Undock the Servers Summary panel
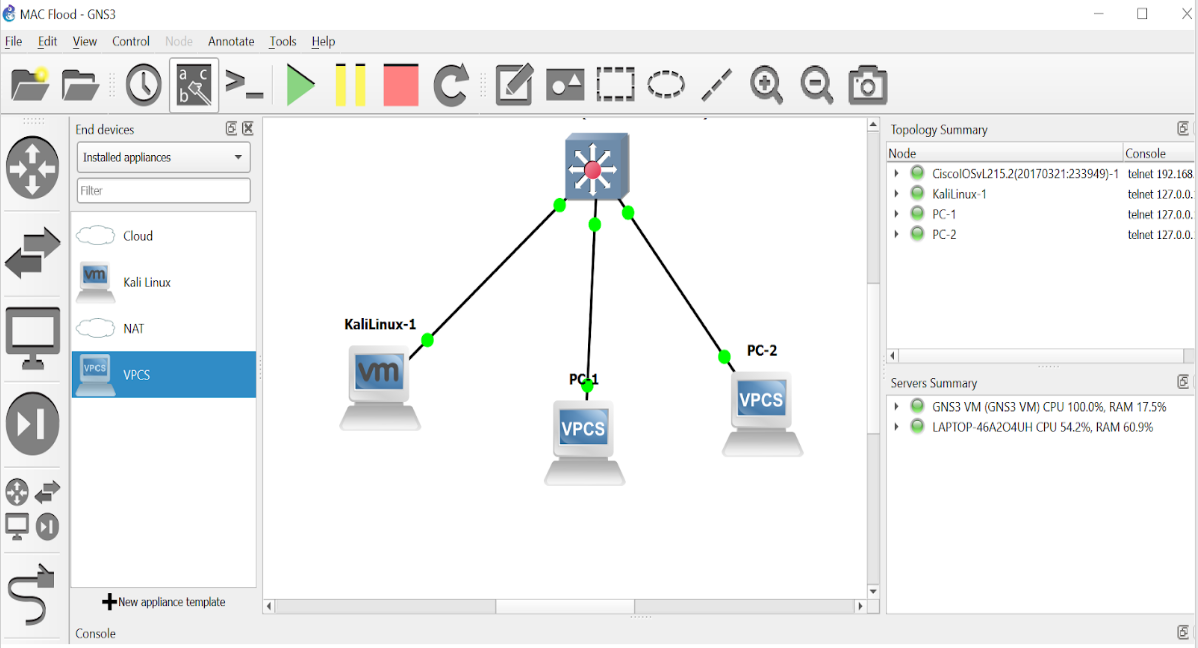The height and width of the screenshot is (648, 1198). 1183,381
